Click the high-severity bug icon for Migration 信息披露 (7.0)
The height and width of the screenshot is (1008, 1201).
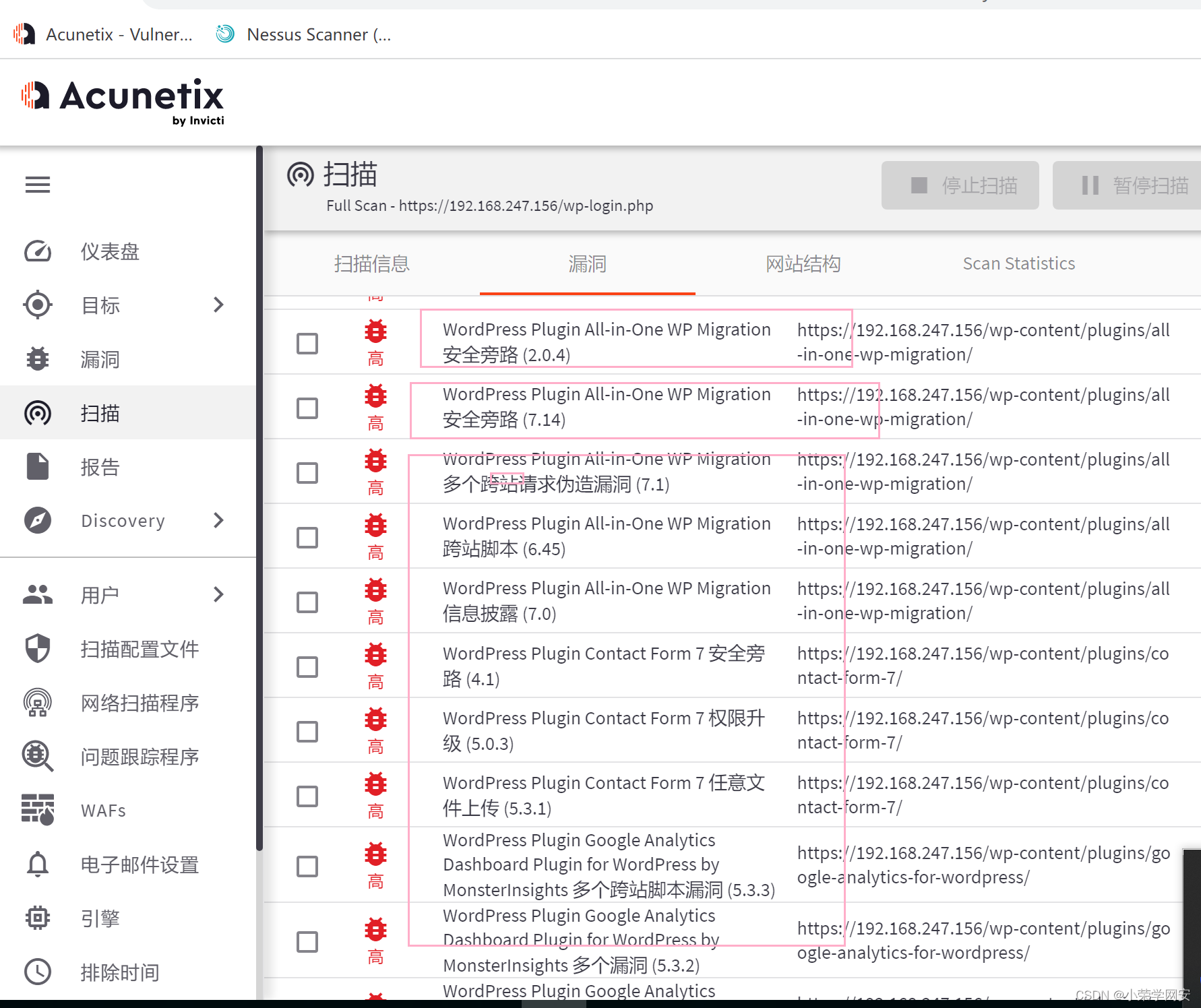(x=375, y=590)
